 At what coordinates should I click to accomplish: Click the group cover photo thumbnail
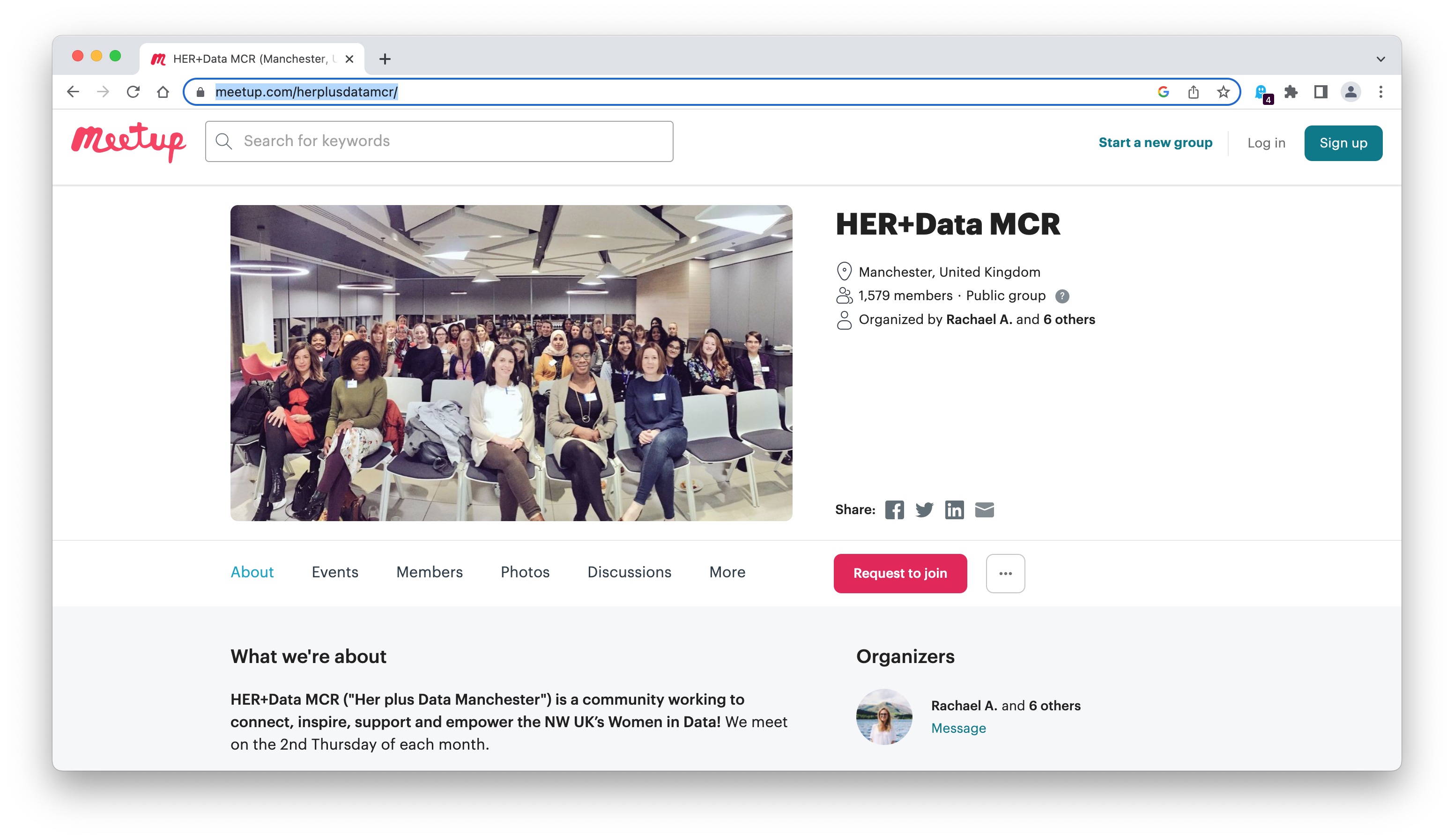point(511,362)
